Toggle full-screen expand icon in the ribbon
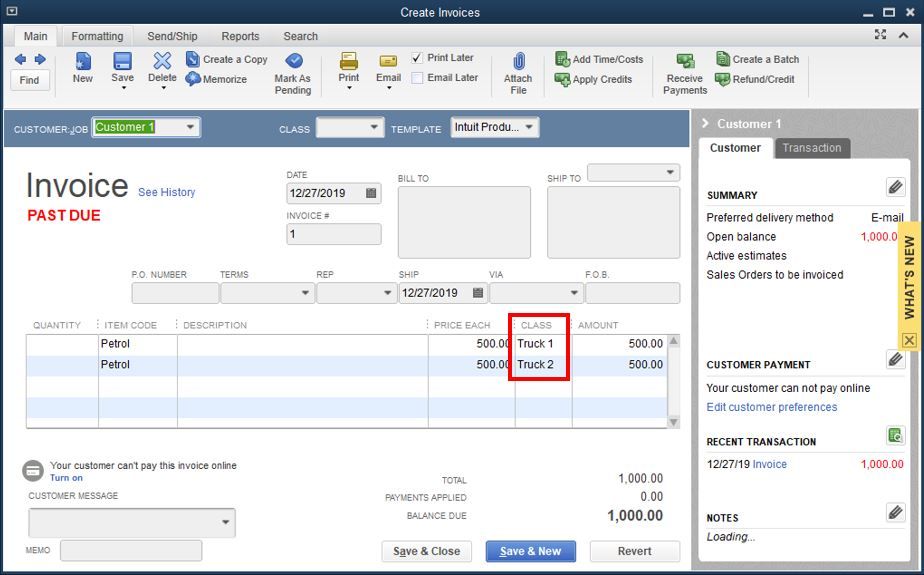The image size is (924, 575). click(880, 34)
